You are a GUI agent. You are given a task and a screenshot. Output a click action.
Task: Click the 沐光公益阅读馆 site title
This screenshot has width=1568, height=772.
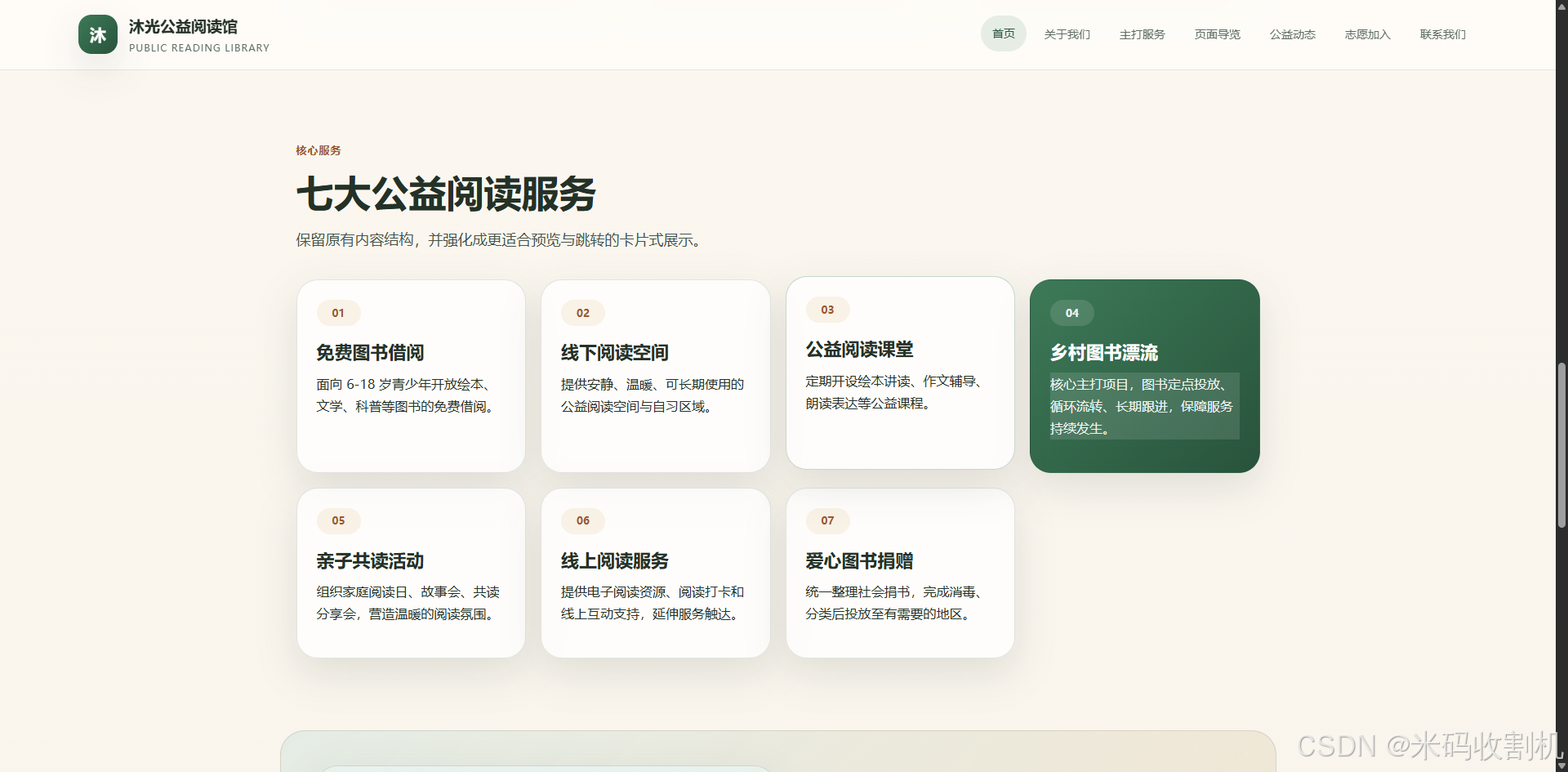coord(183,27)
